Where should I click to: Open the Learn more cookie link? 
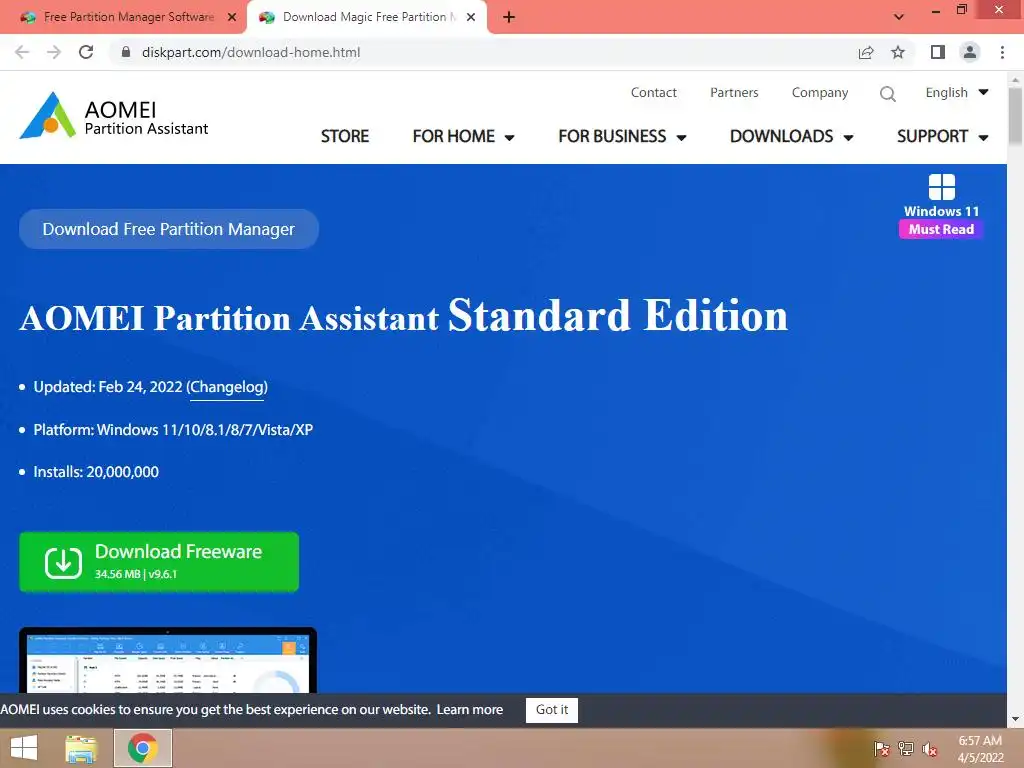click(x=470, y=710)
